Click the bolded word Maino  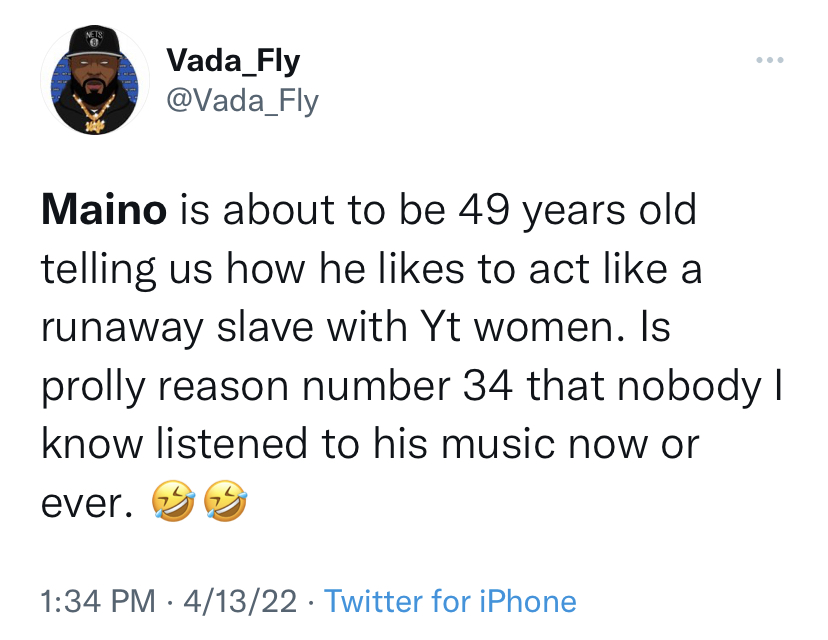[x=106, y=210]
